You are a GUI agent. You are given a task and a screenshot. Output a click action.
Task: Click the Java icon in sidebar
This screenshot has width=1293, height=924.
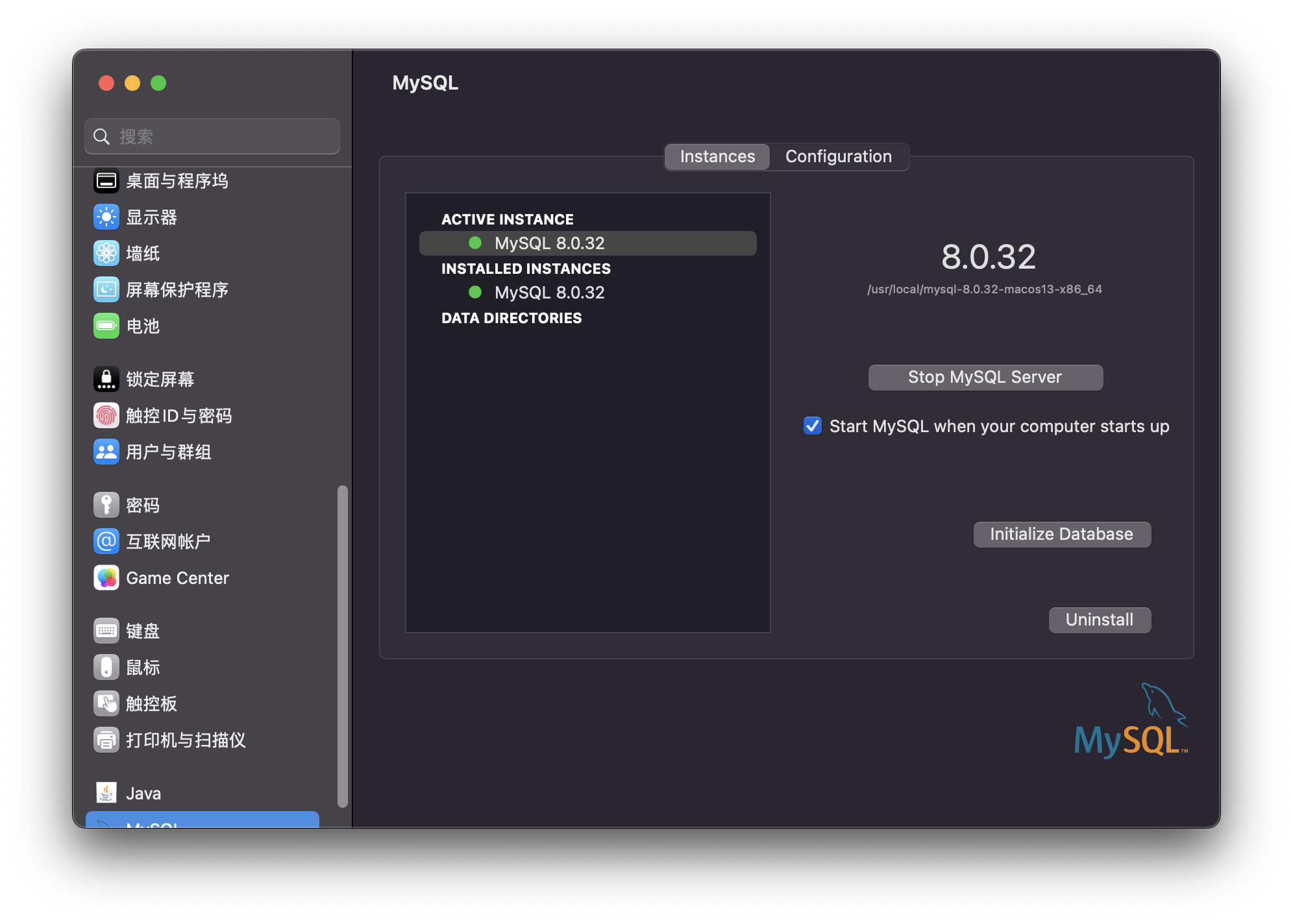(106, 793)
